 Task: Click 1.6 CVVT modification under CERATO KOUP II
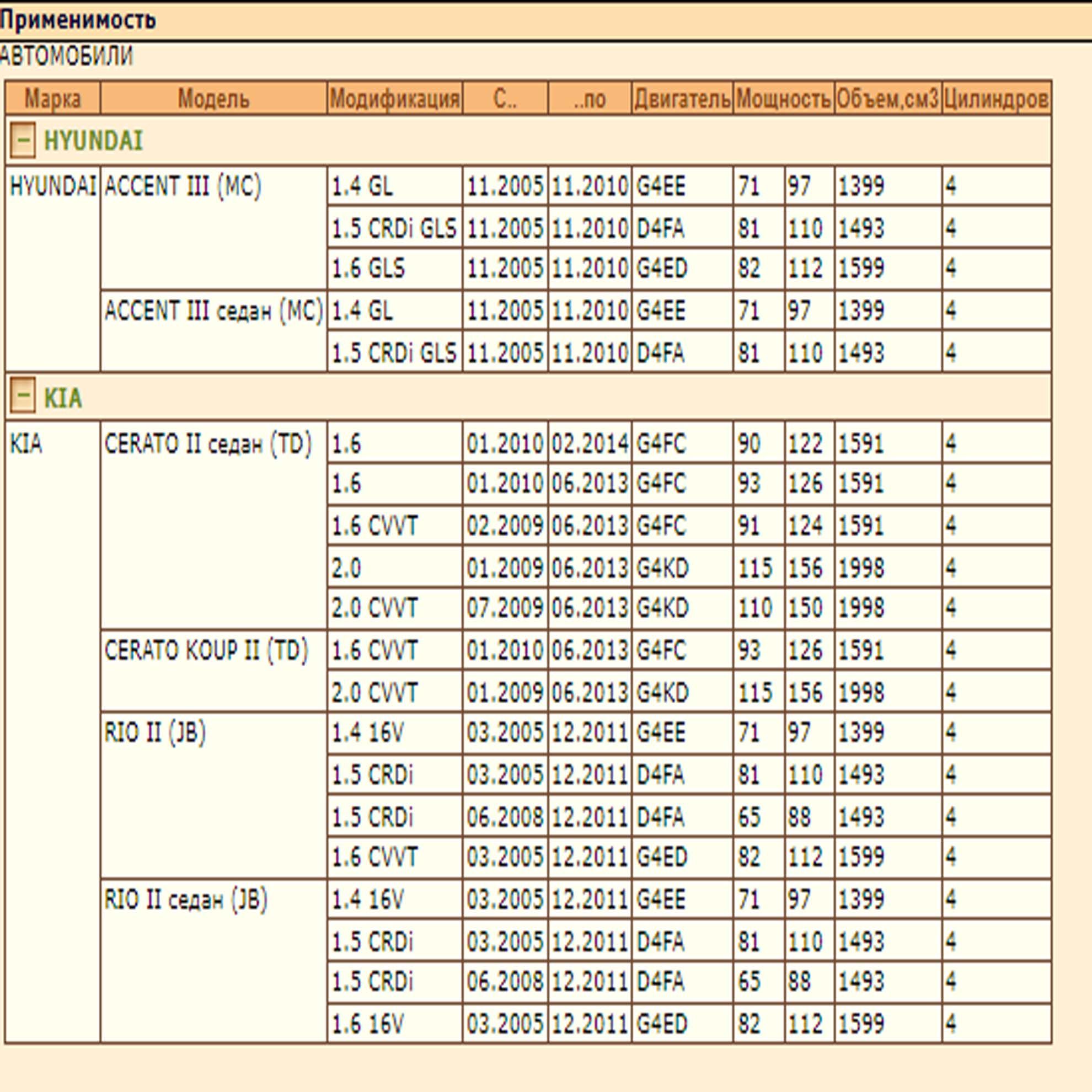(x=394, y=650)
